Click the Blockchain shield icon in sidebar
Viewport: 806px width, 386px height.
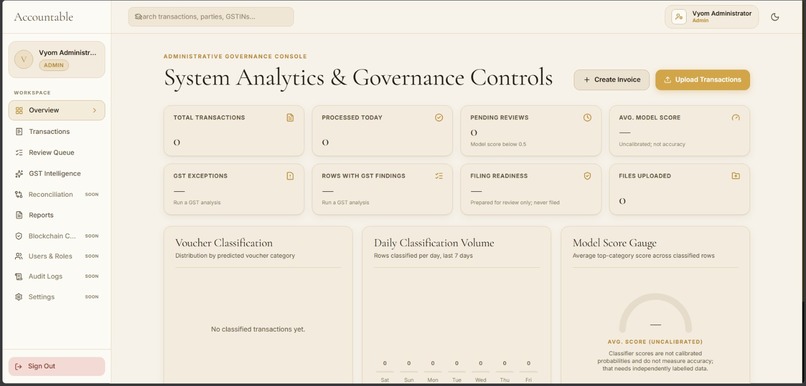[19, 236]
